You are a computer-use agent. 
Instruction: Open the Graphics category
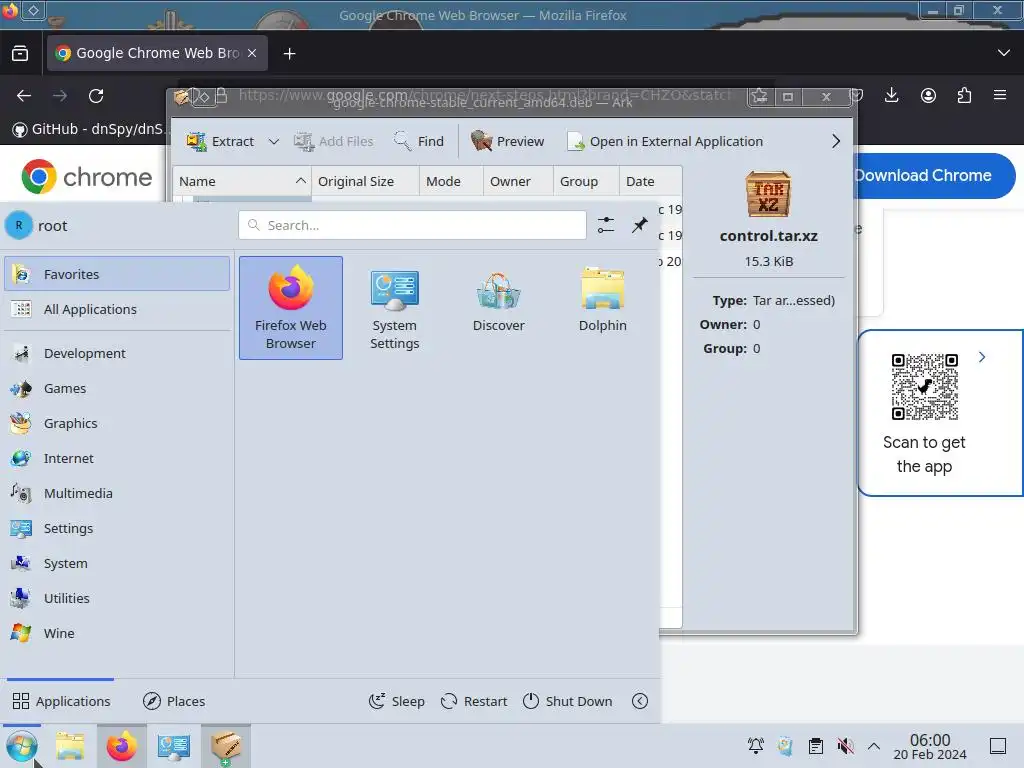(x=117, y=423)
